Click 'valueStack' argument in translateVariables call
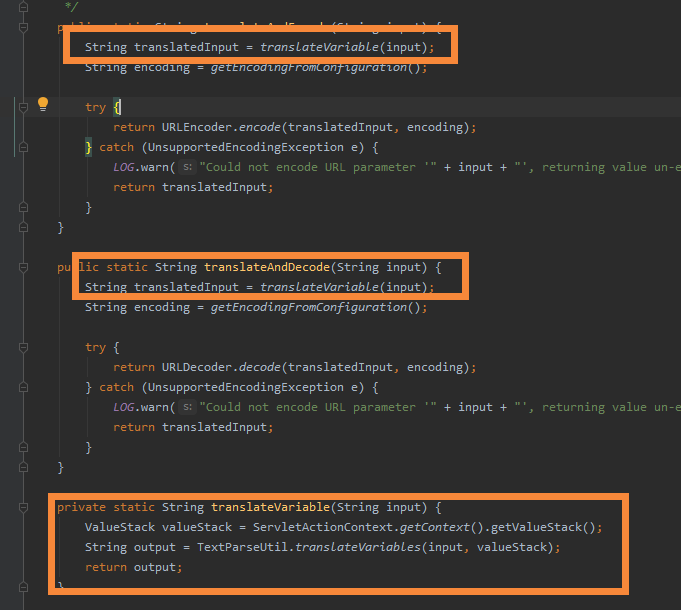The image size is (681, 610). click(512, 547)
